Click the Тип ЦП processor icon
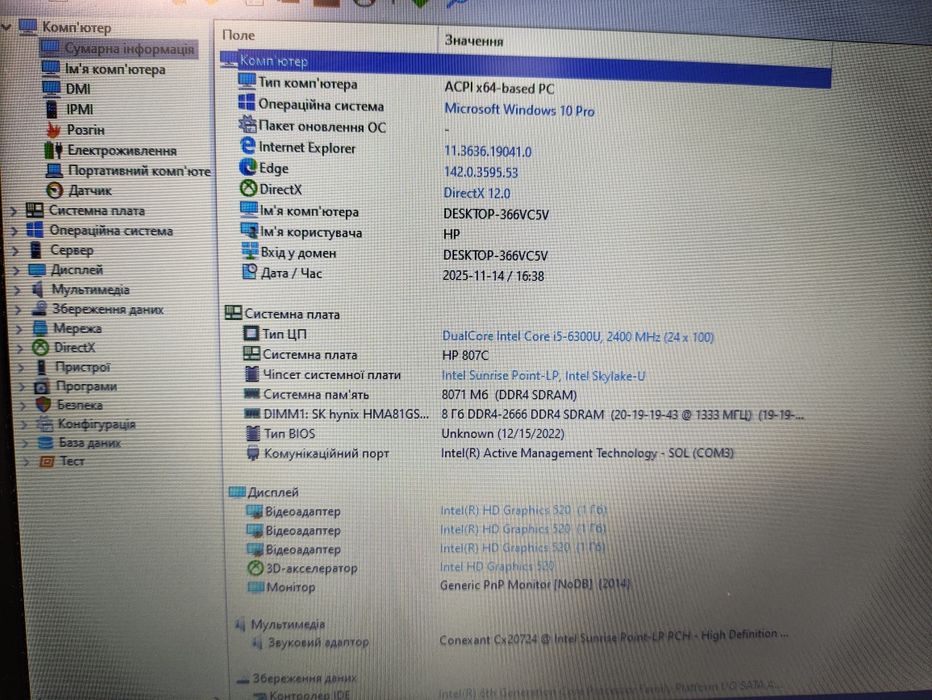The height and width of the screenshot is (700, 932). tap(251, 333)
